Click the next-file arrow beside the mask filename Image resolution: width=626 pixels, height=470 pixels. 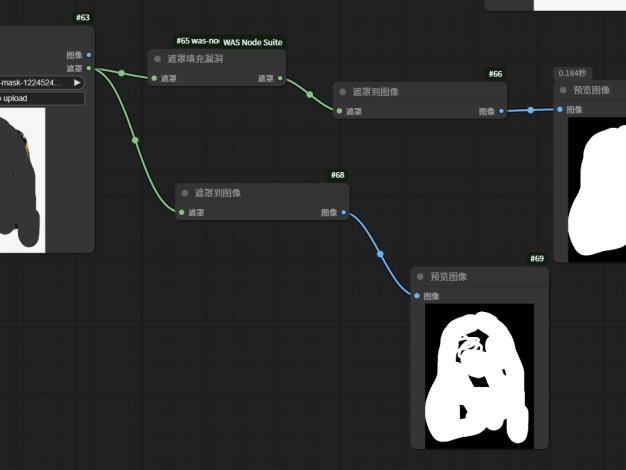(77, 83)
